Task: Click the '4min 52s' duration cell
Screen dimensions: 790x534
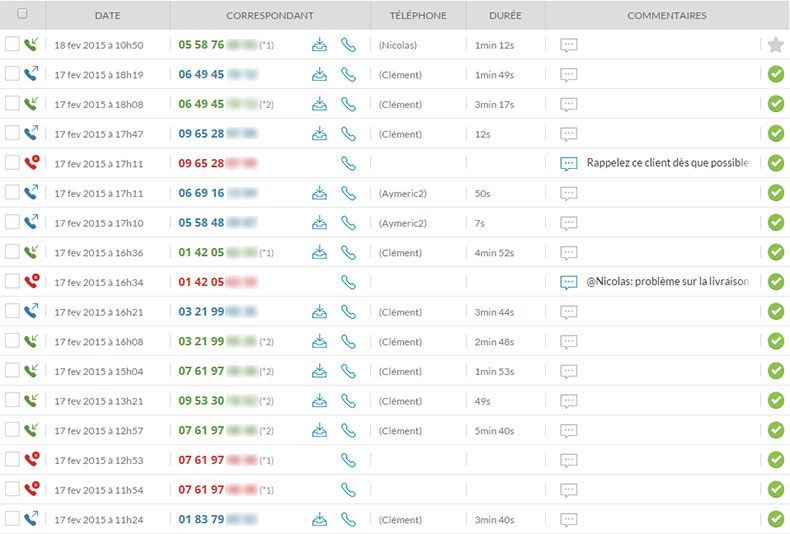Action: (494, 253)
